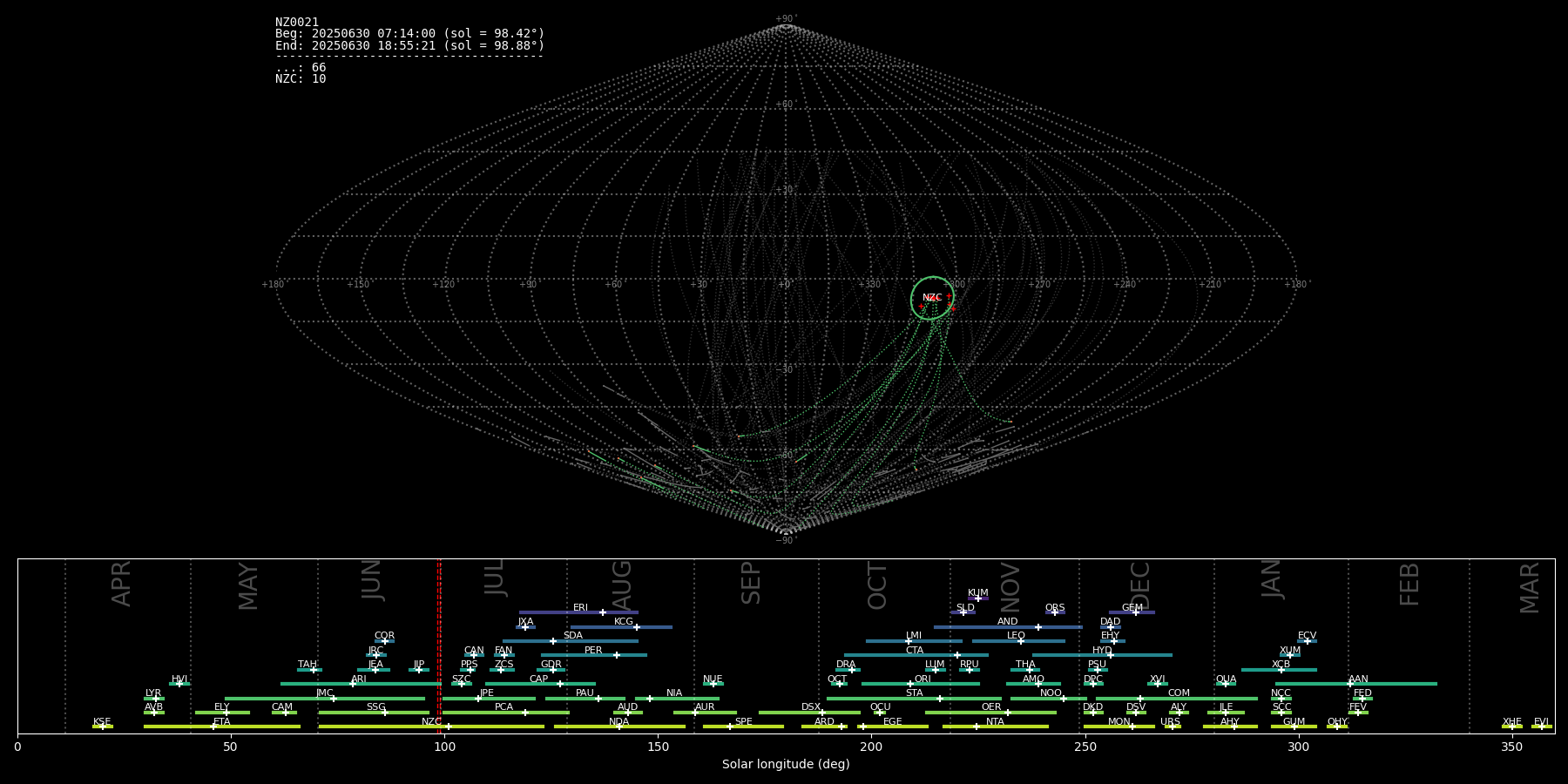Click the XHE shower label
Viewport: 1568px width, 784px height.
(1512, 721)
